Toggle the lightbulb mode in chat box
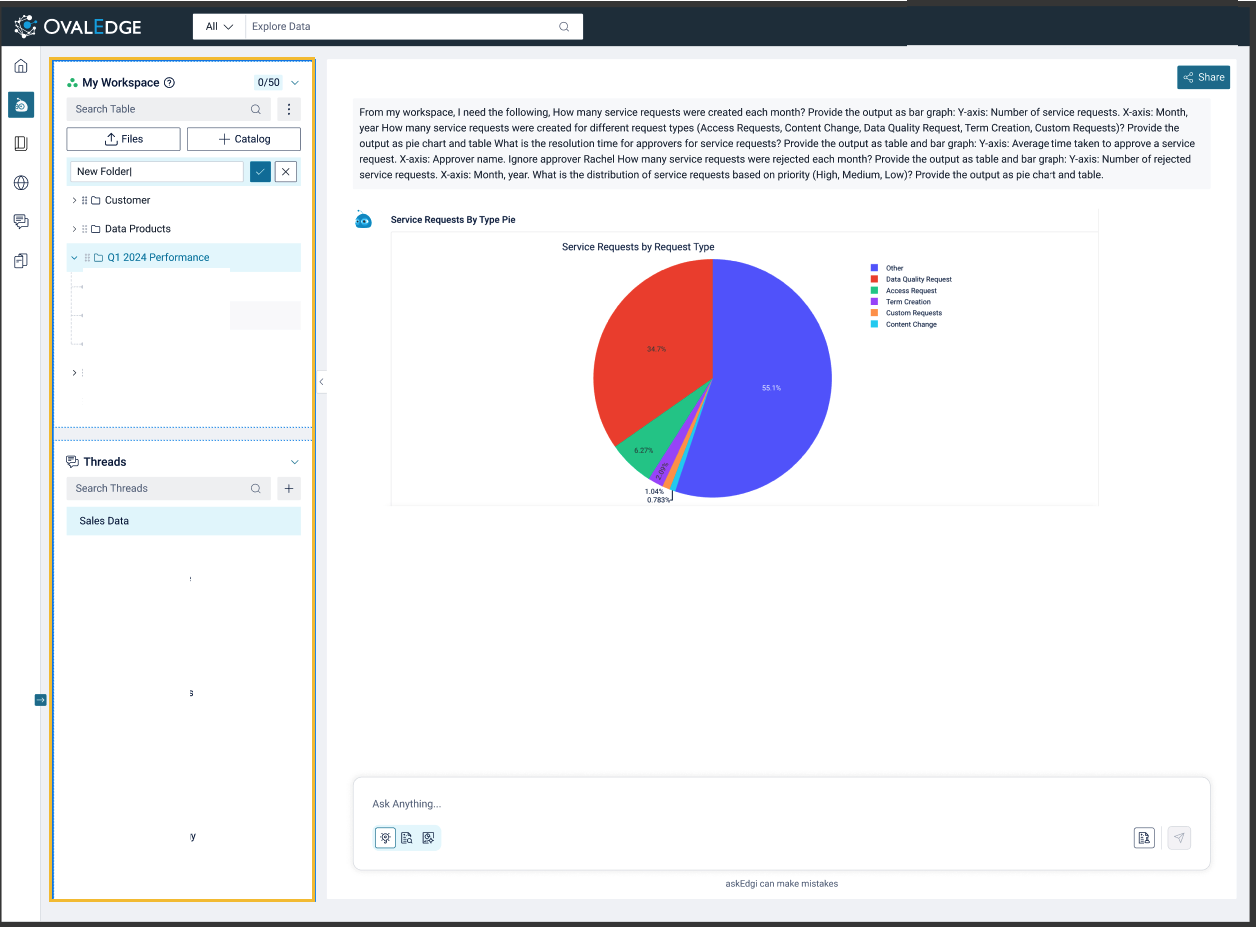Screen dimensions: 1256x927 [x=386, y=838]
